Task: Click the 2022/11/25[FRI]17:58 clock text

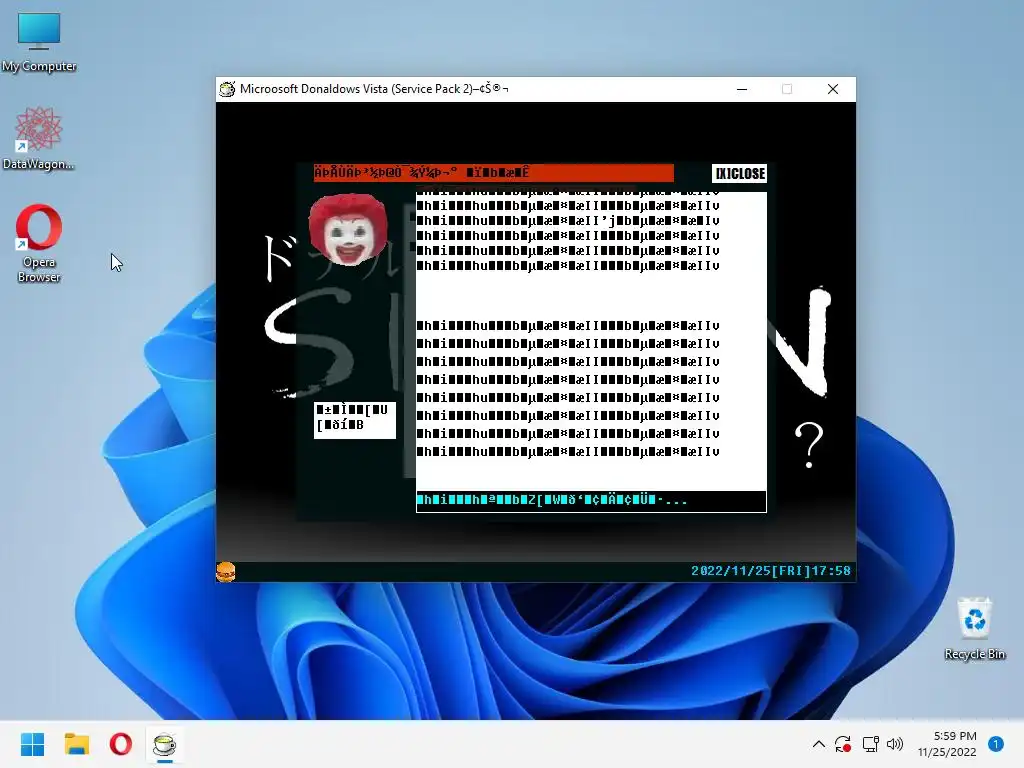Action: coord(771,571)
